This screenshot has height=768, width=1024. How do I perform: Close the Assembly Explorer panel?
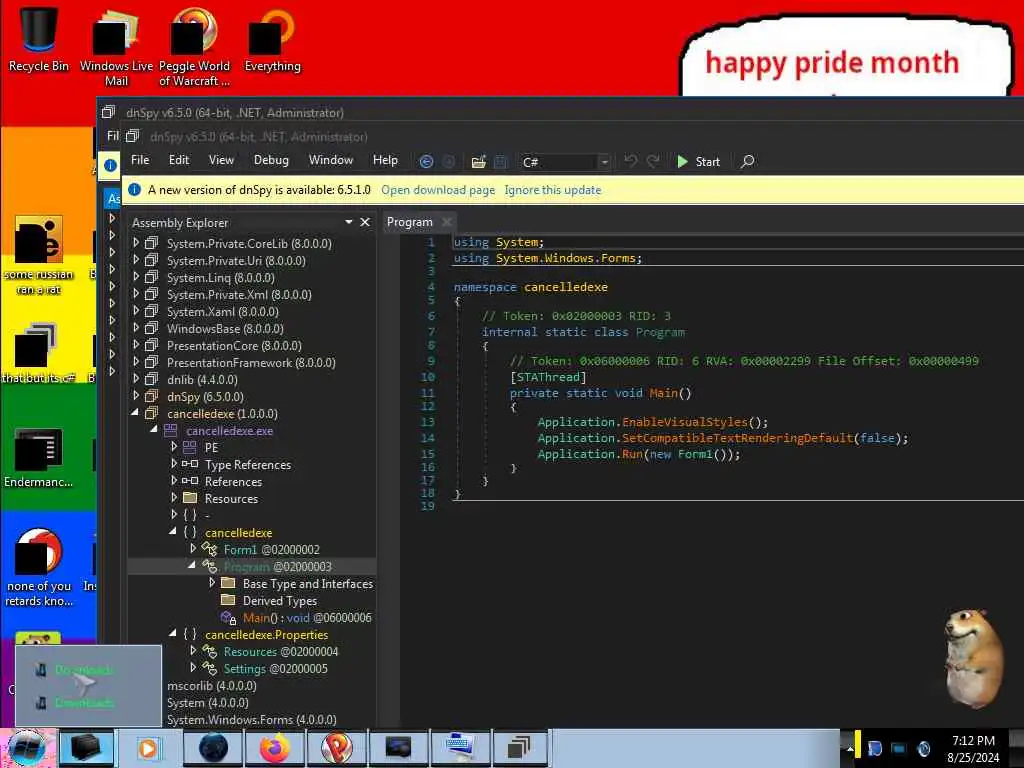pos(365,222)
